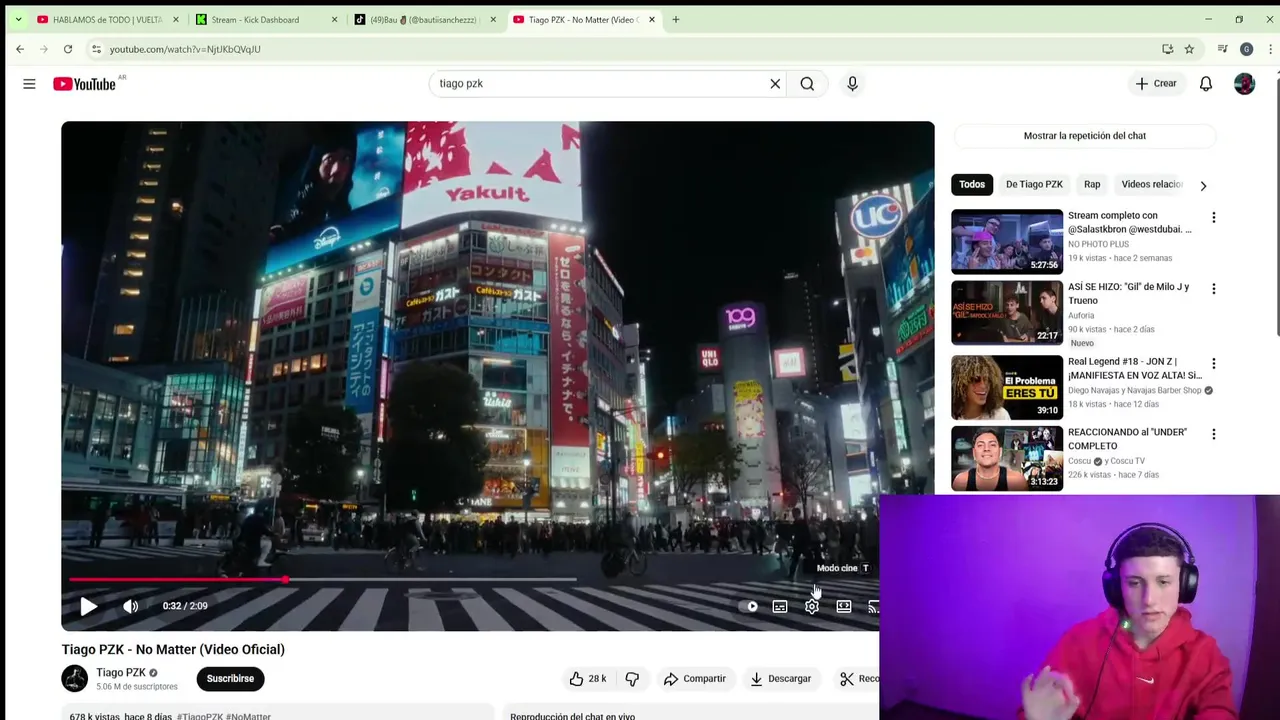Open browser media controls icon
The height and width of the screenshot is (720, 1280).
1222,49
